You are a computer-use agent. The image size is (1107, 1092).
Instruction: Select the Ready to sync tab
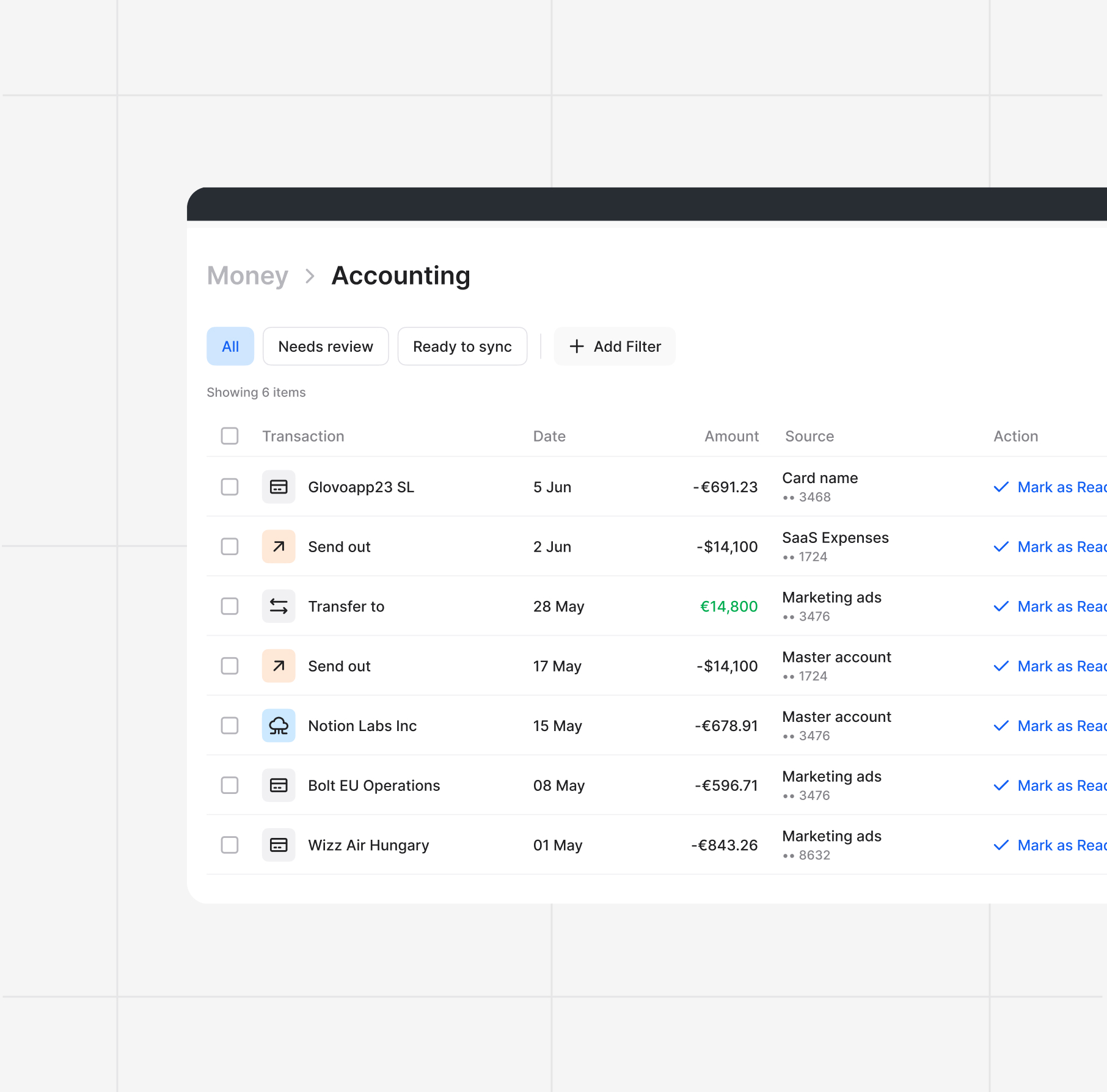click(462, 346)
